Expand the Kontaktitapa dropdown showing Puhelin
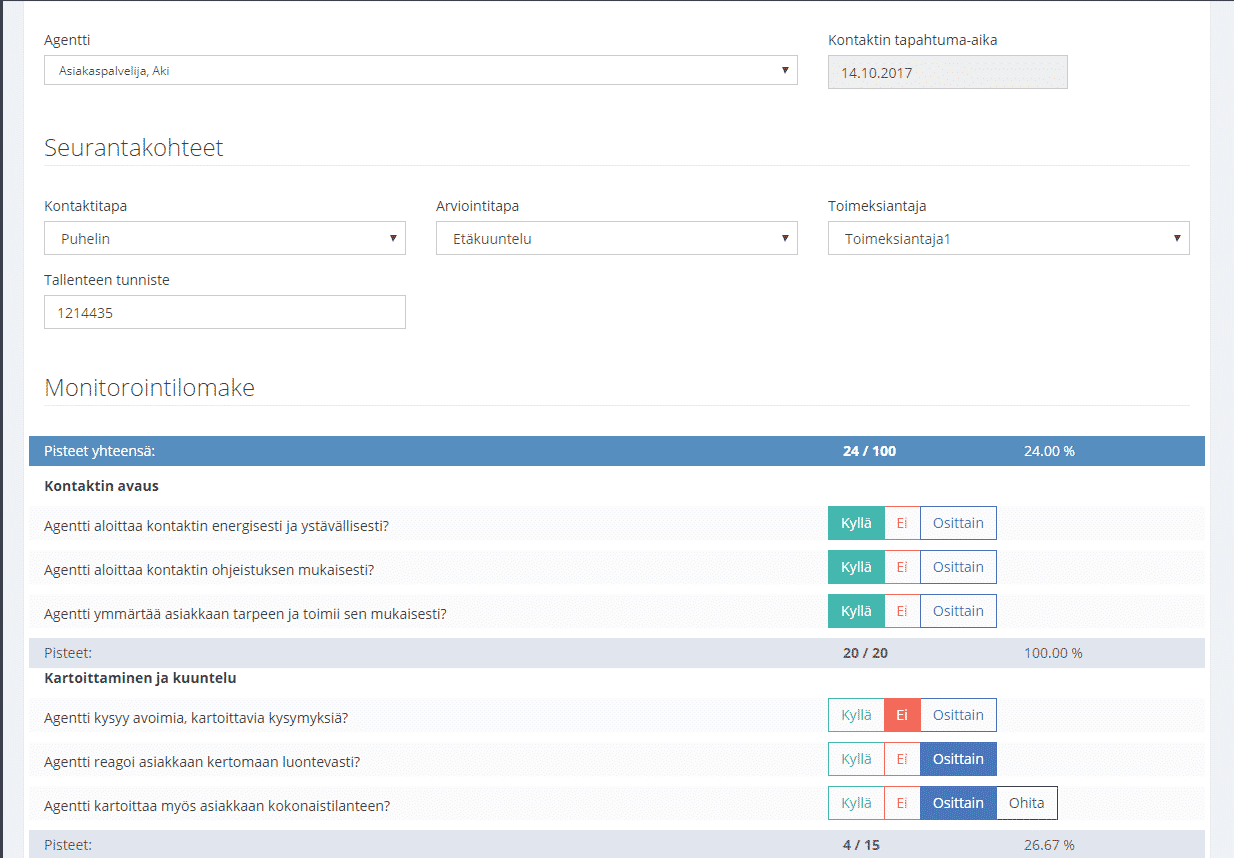The height and width of the screenshot is (858, 1234). click(225, 239)
